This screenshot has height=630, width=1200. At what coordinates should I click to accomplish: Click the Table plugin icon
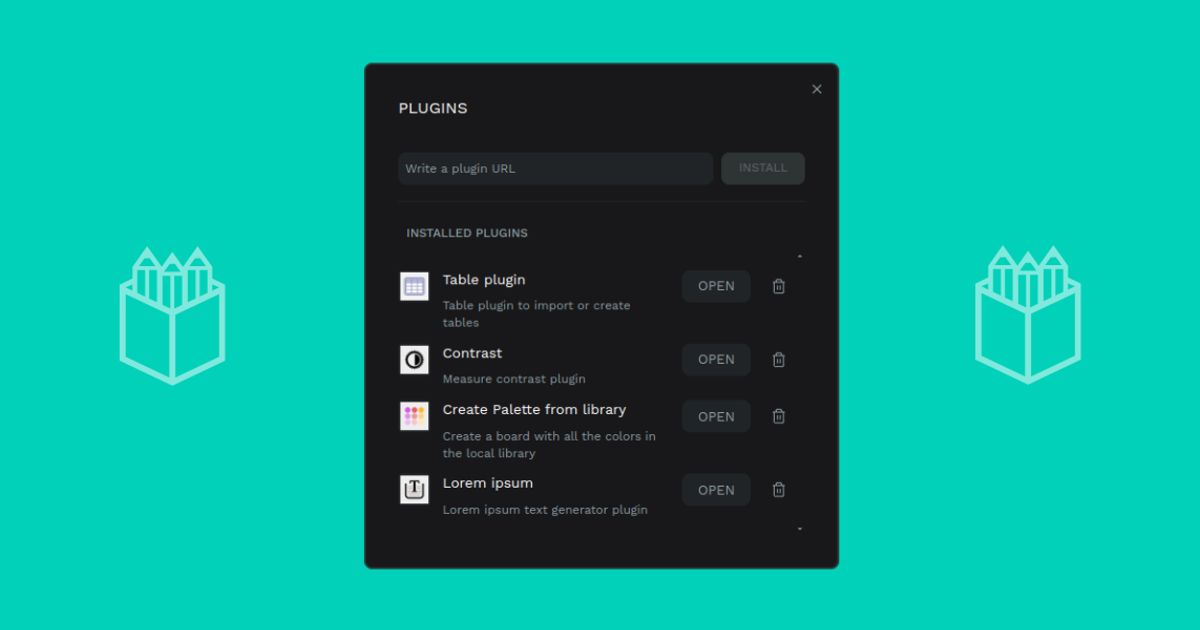pos(414,286)
